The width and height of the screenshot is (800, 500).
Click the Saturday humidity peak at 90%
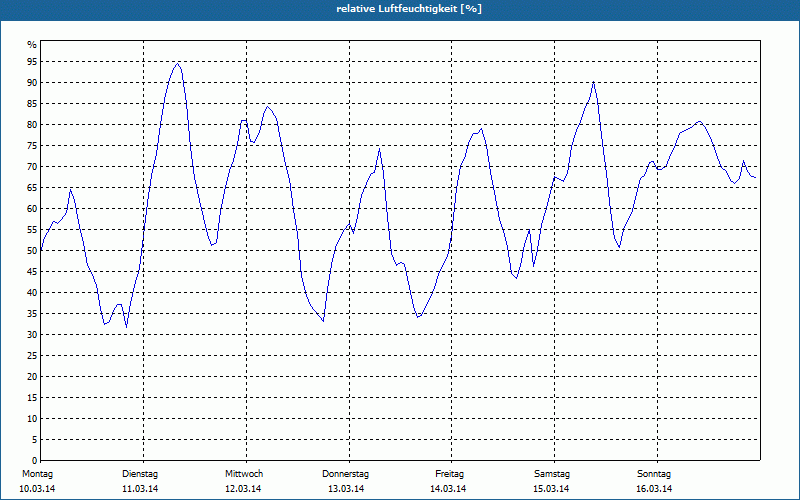coord(593,82)
